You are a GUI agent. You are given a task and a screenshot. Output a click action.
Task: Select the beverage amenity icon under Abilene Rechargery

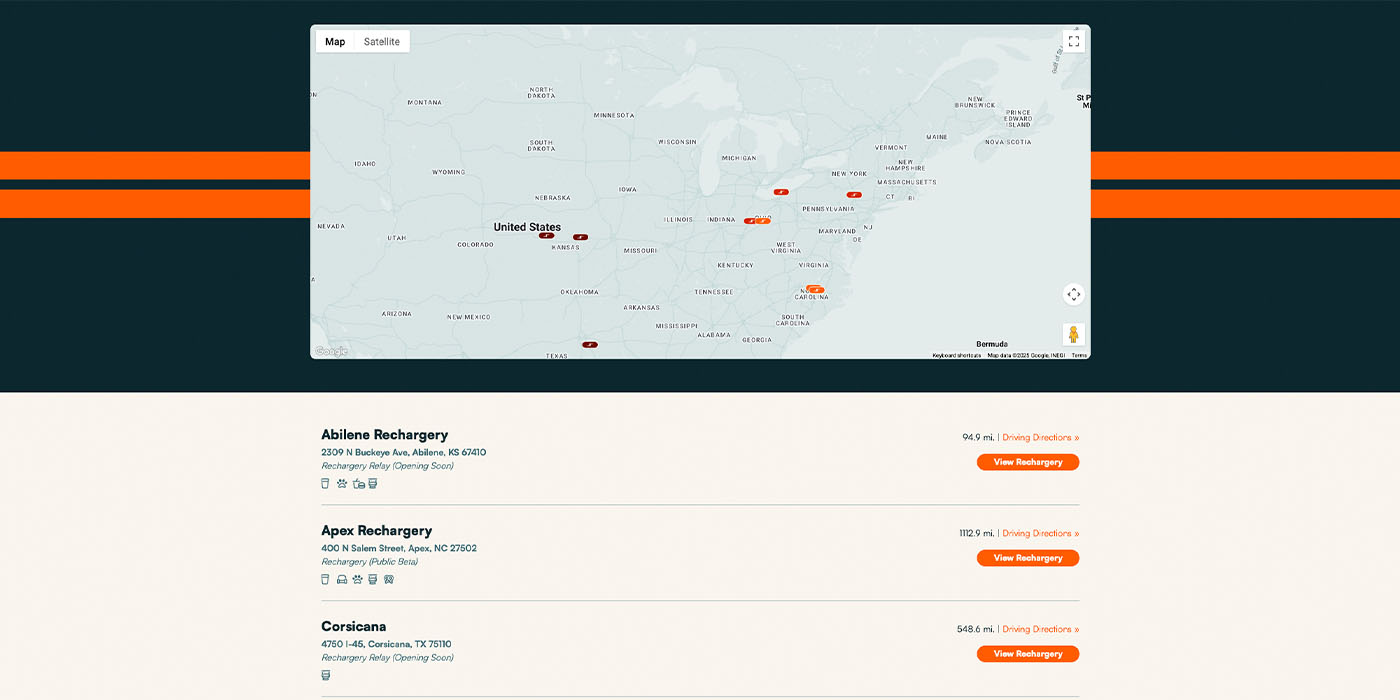pyautogui.click(x=325, y=483)
